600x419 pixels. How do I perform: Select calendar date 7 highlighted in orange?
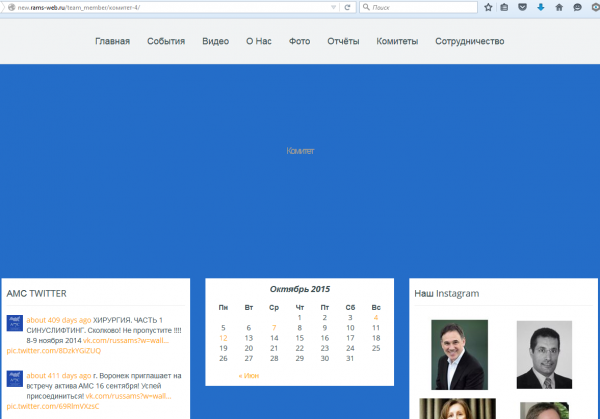tap(274, 328)
